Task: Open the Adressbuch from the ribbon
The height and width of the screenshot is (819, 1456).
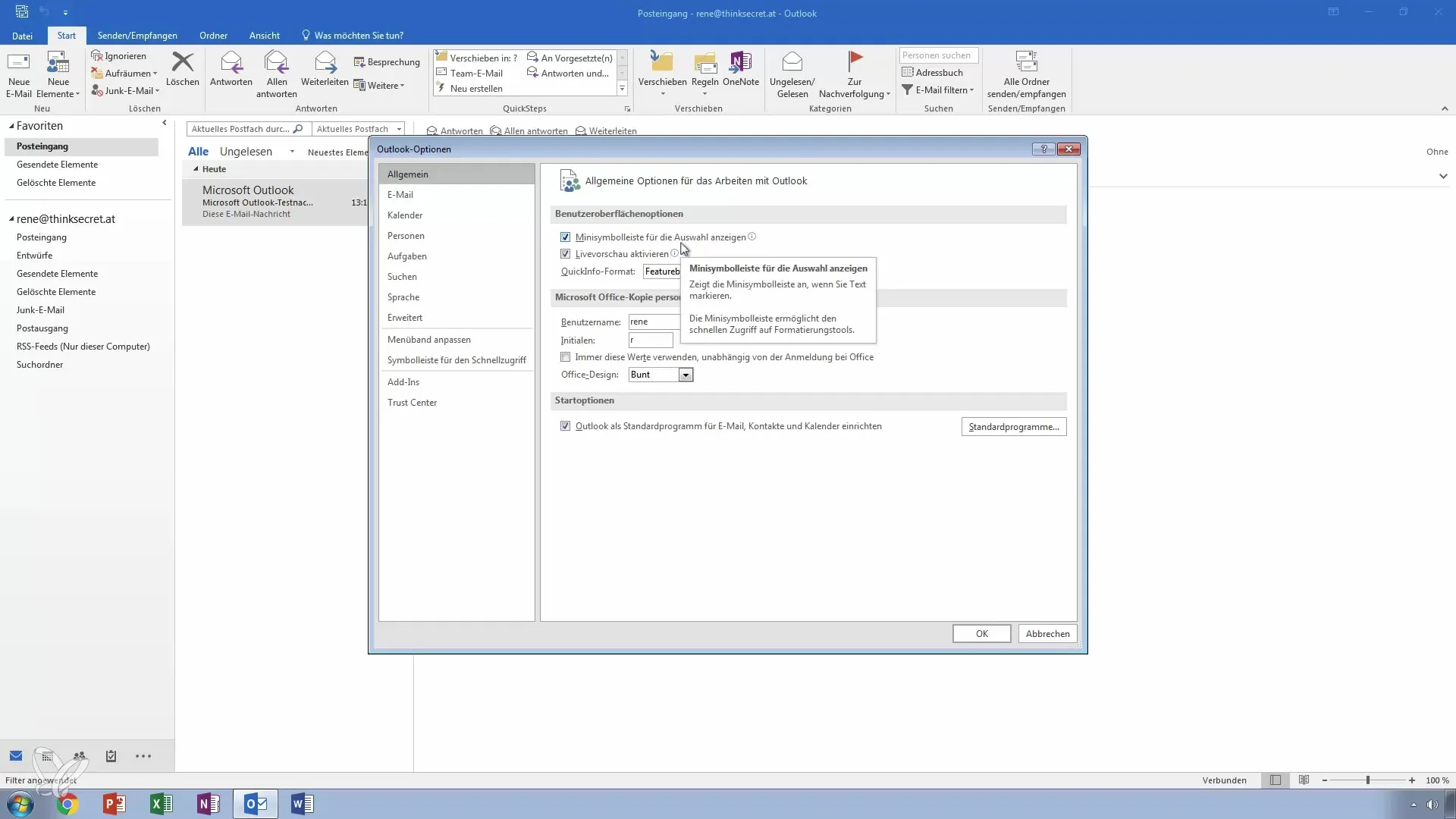Action: [932, 73]
